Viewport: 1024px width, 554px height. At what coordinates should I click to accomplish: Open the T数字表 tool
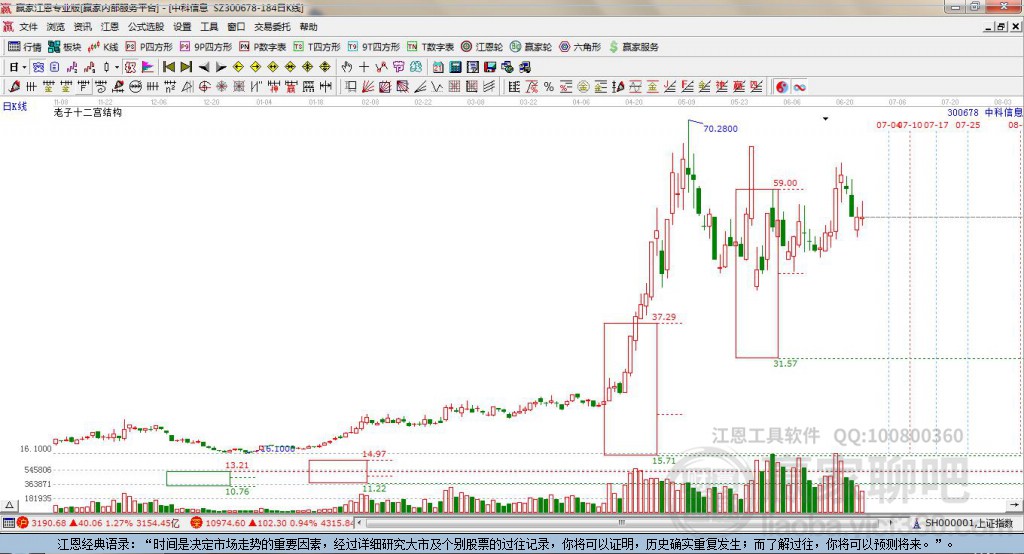(x=430, y=46)
